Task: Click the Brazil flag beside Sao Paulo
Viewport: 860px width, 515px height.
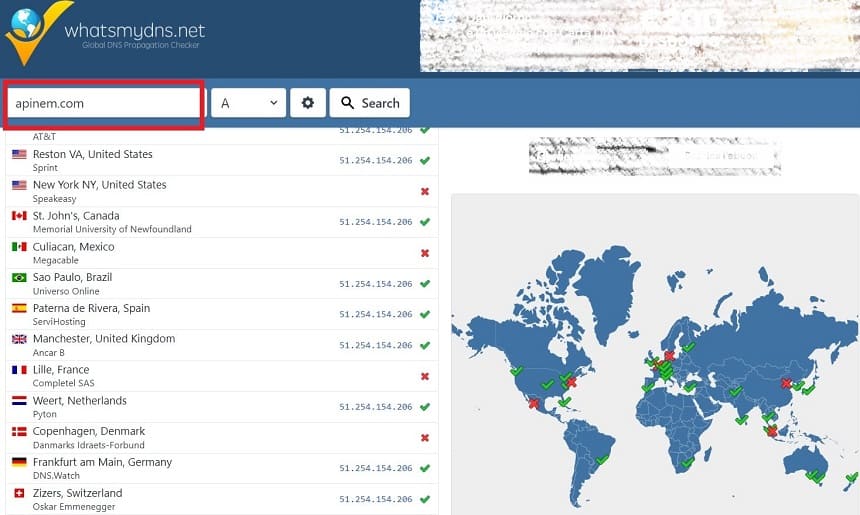Action: 19,278
